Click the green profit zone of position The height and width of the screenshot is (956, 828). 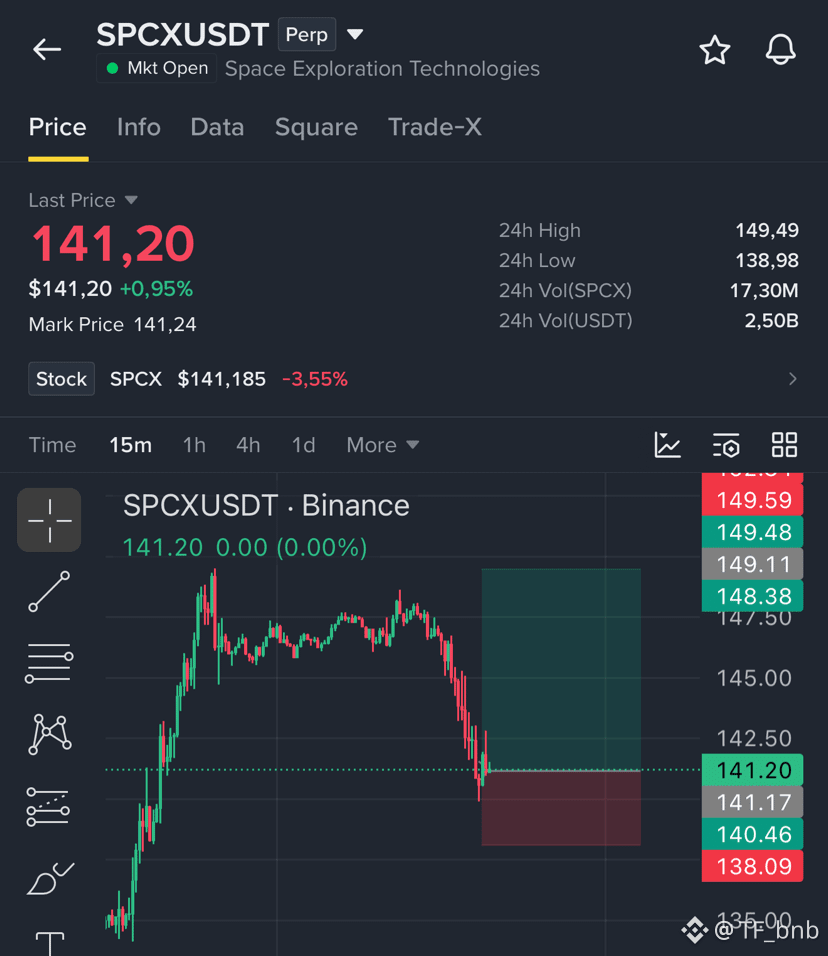click(561, 669)
